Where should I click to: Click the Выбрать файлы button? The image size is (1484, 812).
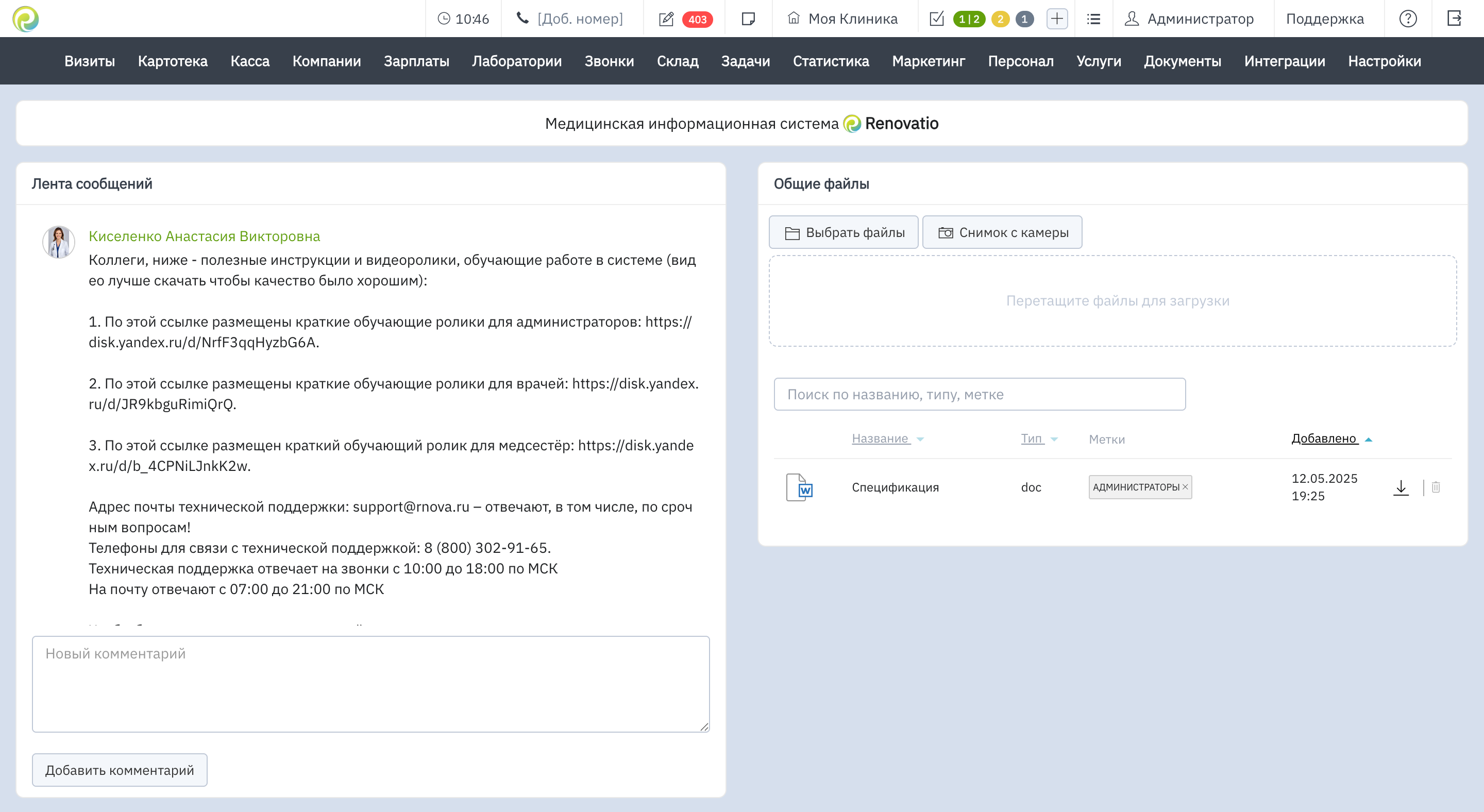pyautogui.click(x=844, y=232)
